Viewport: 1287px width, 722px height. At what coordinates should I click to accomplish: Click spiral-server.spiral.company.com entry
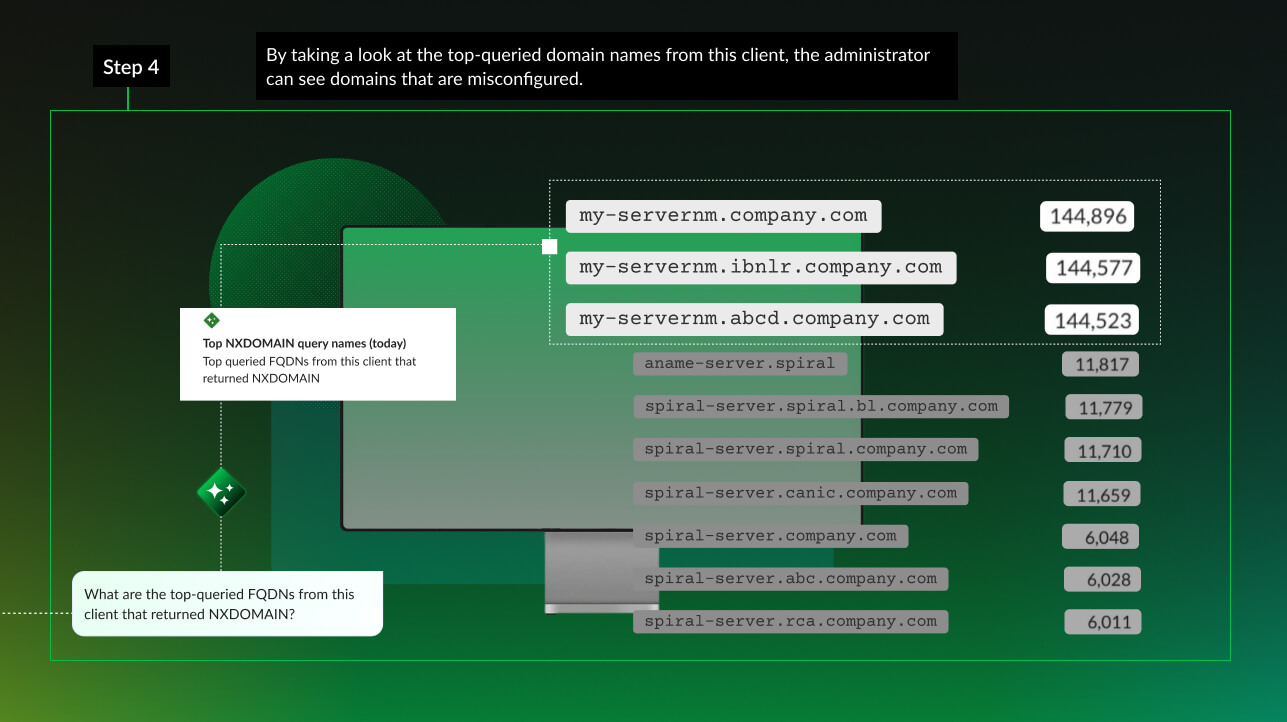tap(806, 449)
